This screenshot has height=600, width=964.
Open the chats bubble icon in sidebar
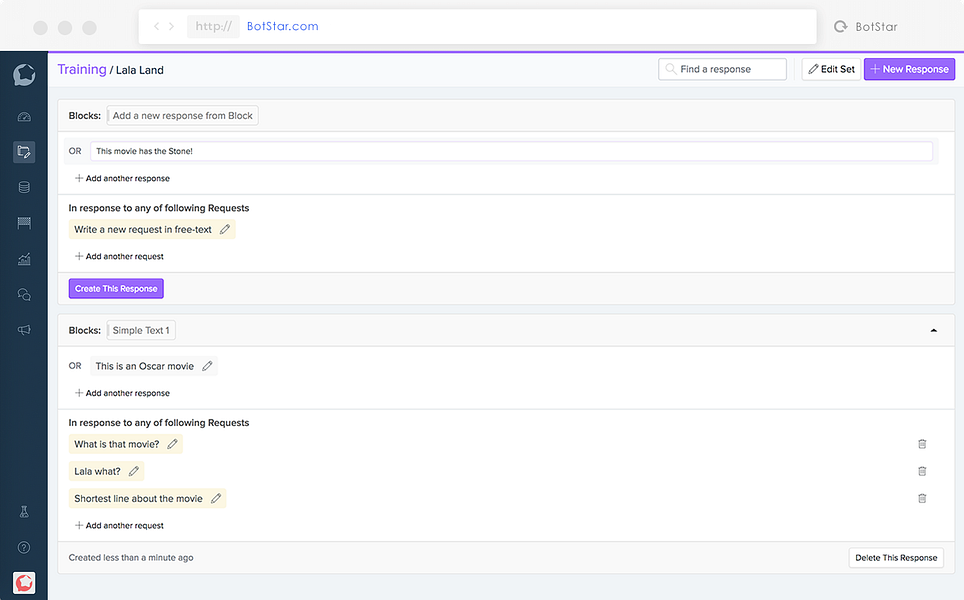point(23,294)
